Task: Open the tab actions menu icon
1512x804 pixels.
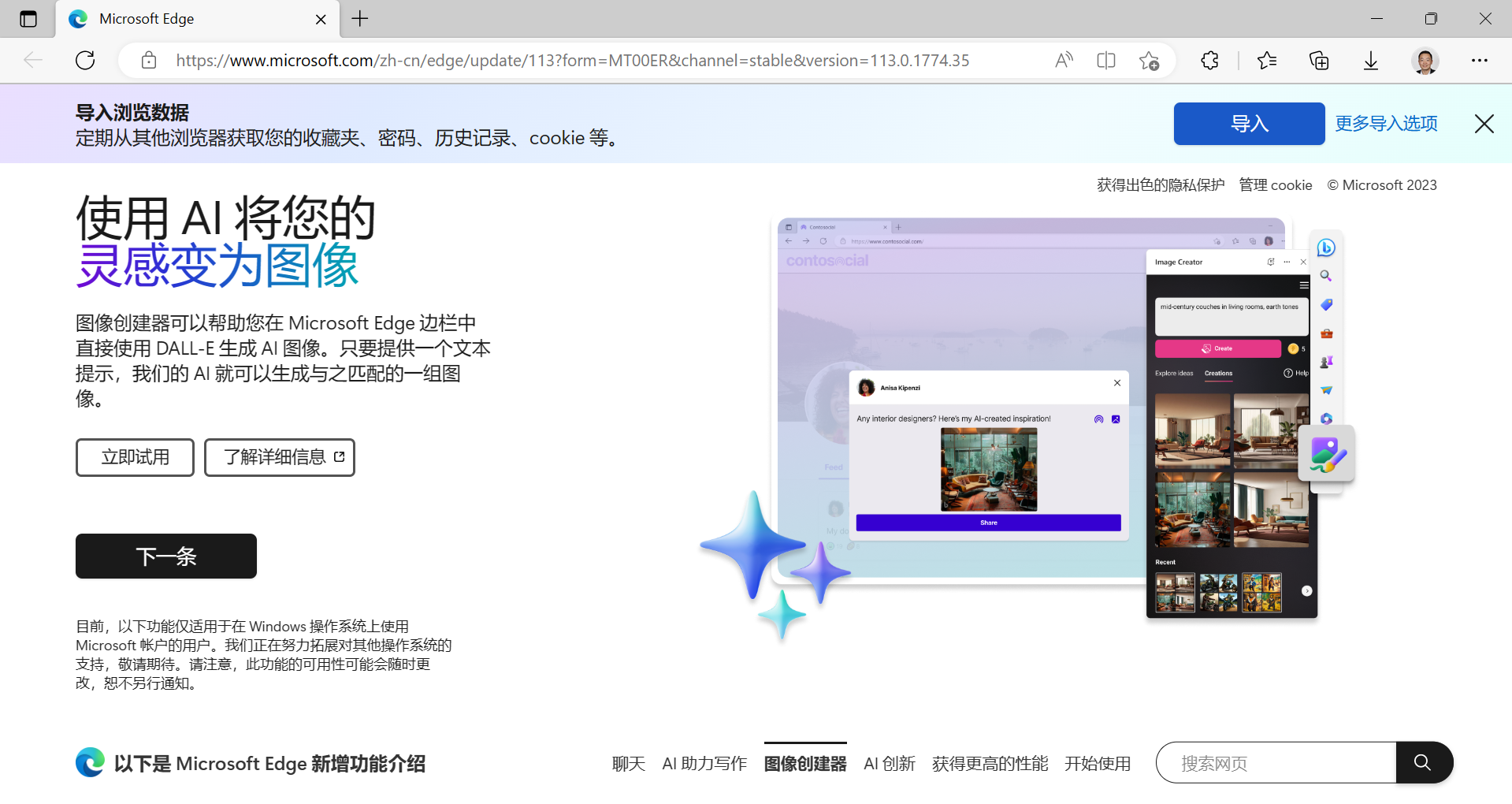Action: (28, 19)
